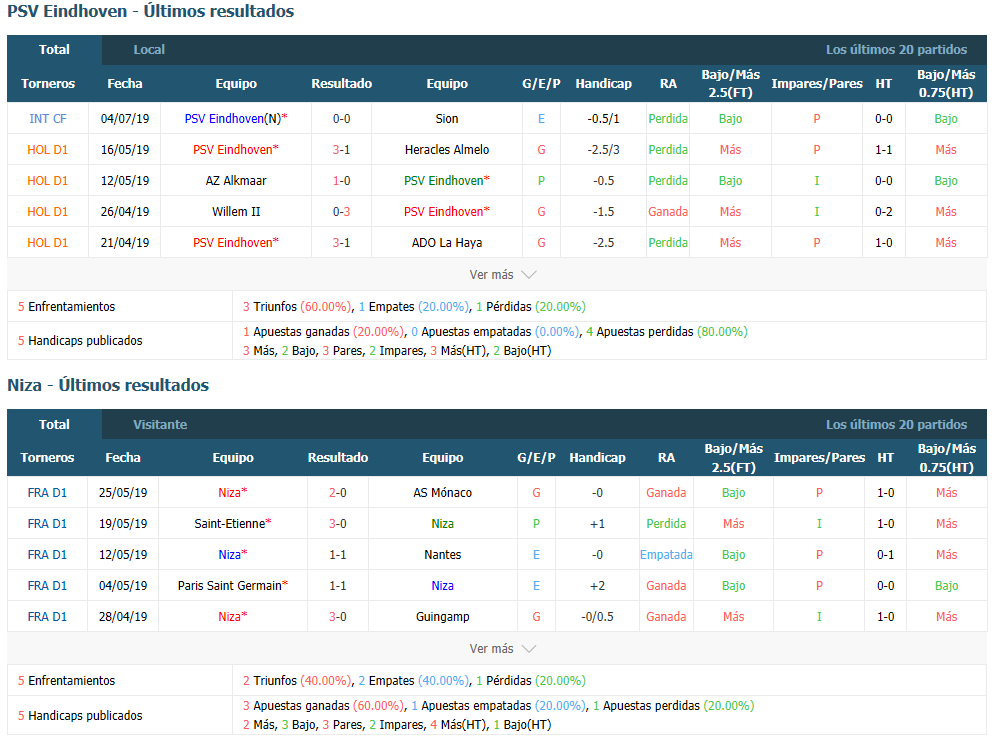Click the date 04/07/19
Image resolution: width=995 pixels, height=740 pixels.
125,119
